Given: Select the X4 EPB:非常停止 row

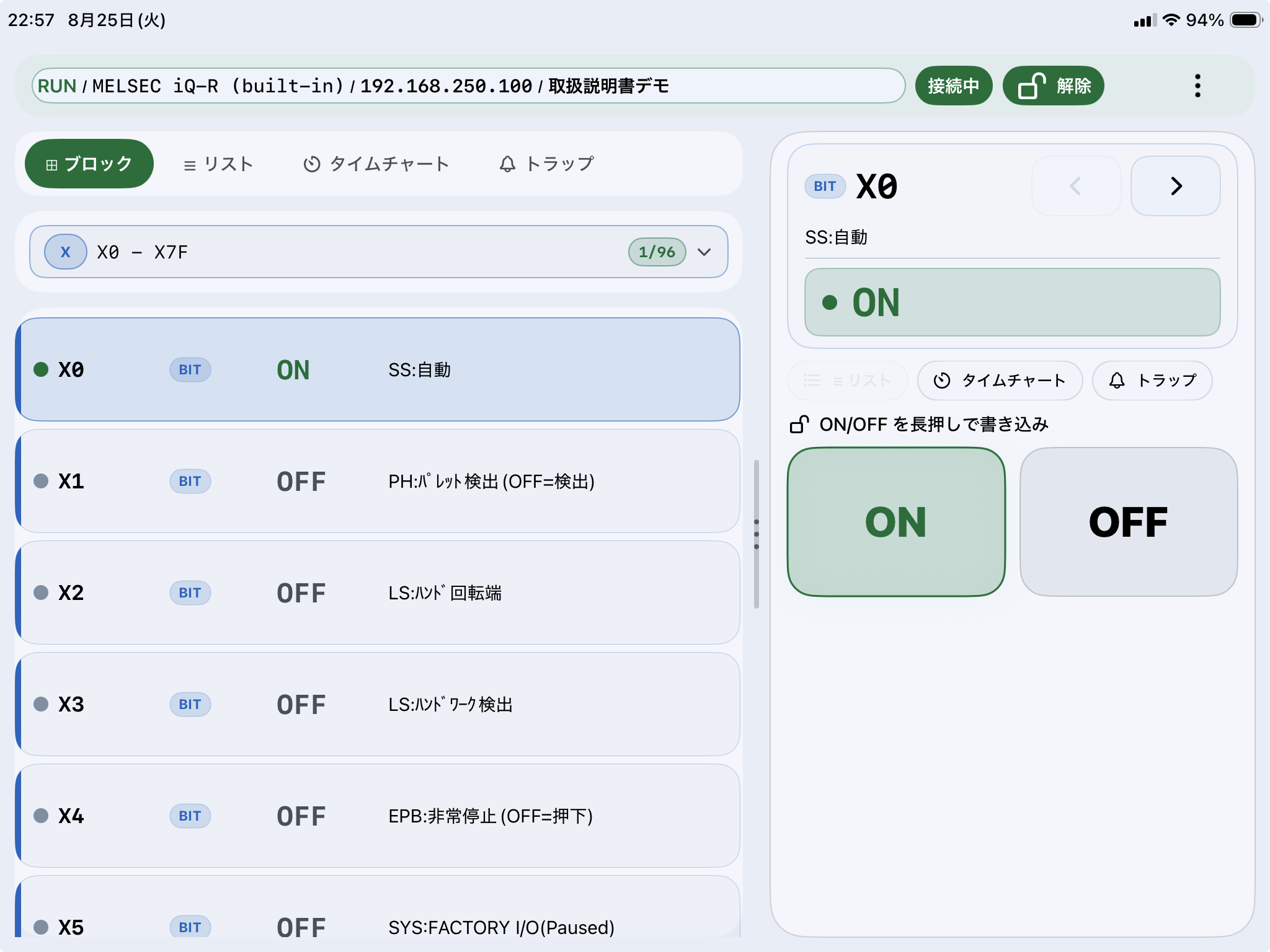Looking at the screenshot, I should 378,816.
